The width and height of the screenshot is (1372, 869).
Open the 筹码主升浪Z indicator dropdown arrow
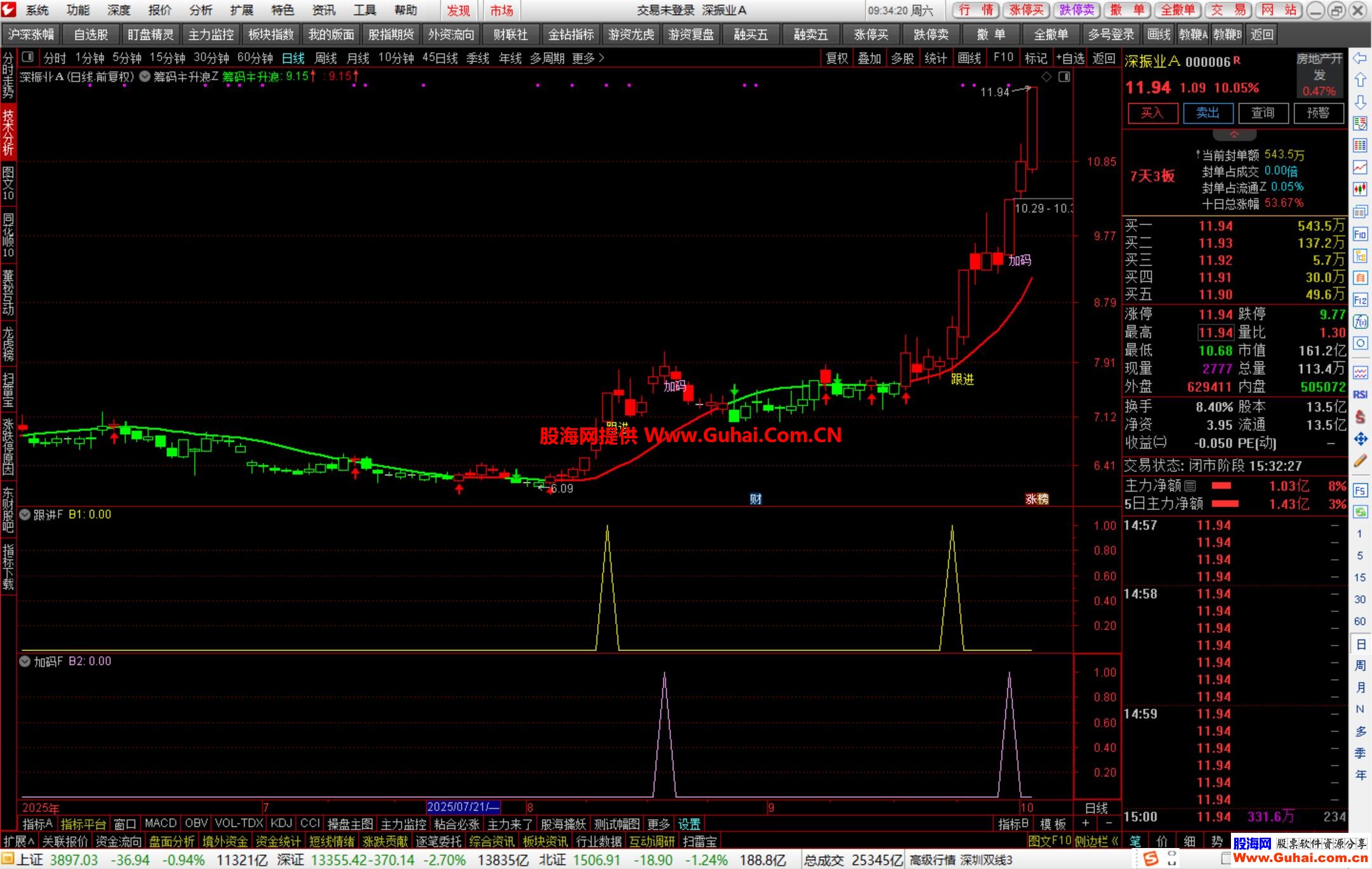click(145, 77)
